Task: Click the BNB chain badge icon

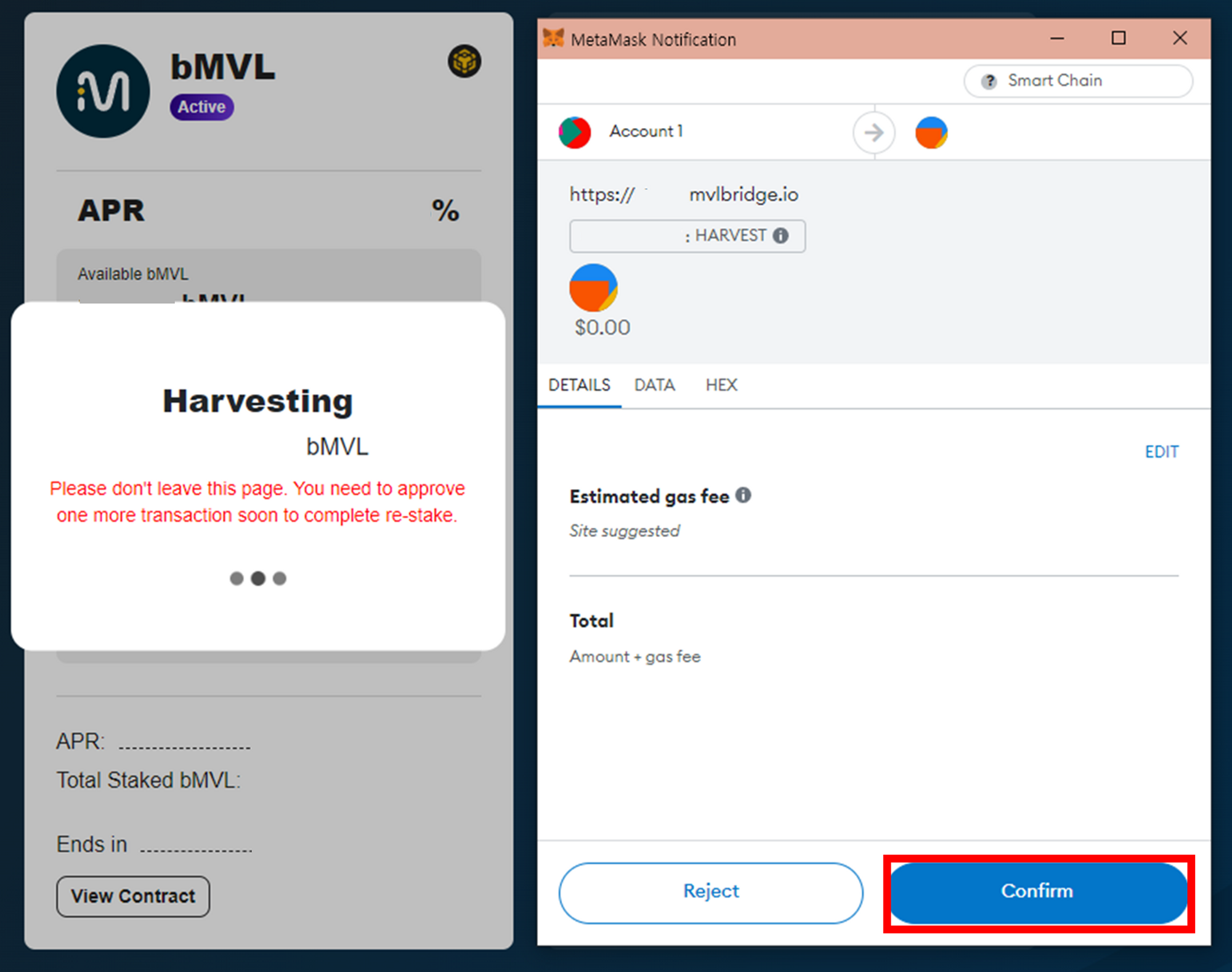Action: point(464,61)
